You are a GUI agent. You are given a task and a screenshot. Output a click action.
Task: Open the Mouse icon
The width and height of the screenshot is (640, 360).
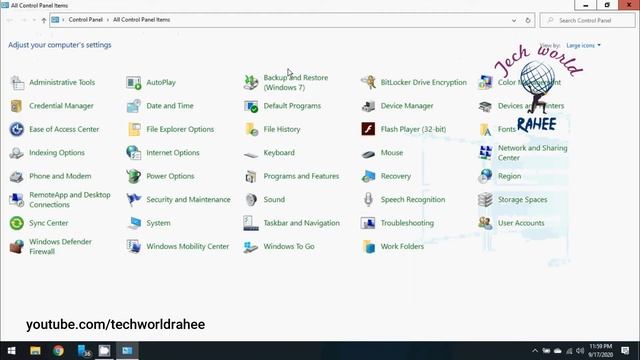point(368,154)
